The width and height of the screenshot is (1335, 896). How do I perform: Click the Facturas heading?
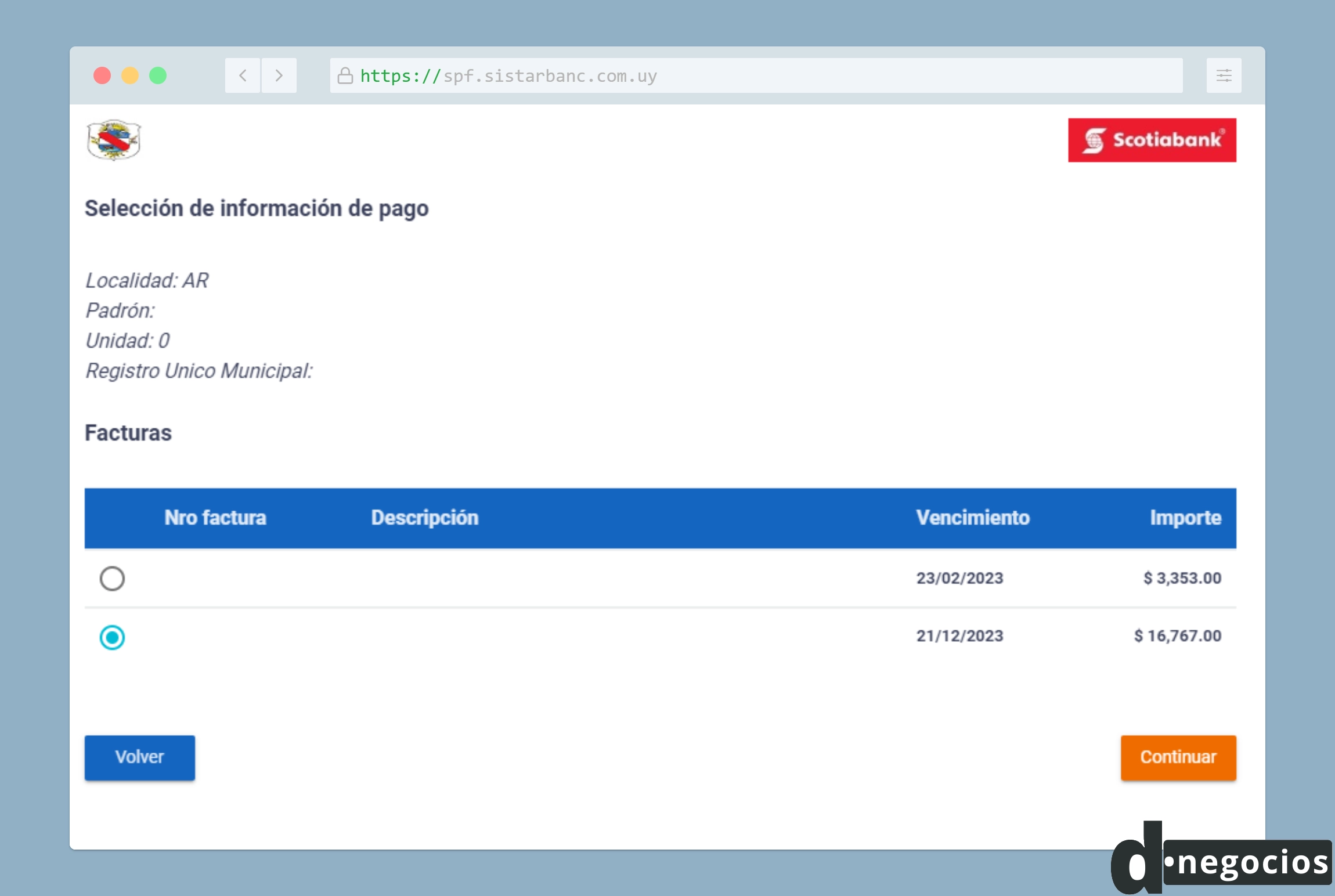tap(128, 433)
